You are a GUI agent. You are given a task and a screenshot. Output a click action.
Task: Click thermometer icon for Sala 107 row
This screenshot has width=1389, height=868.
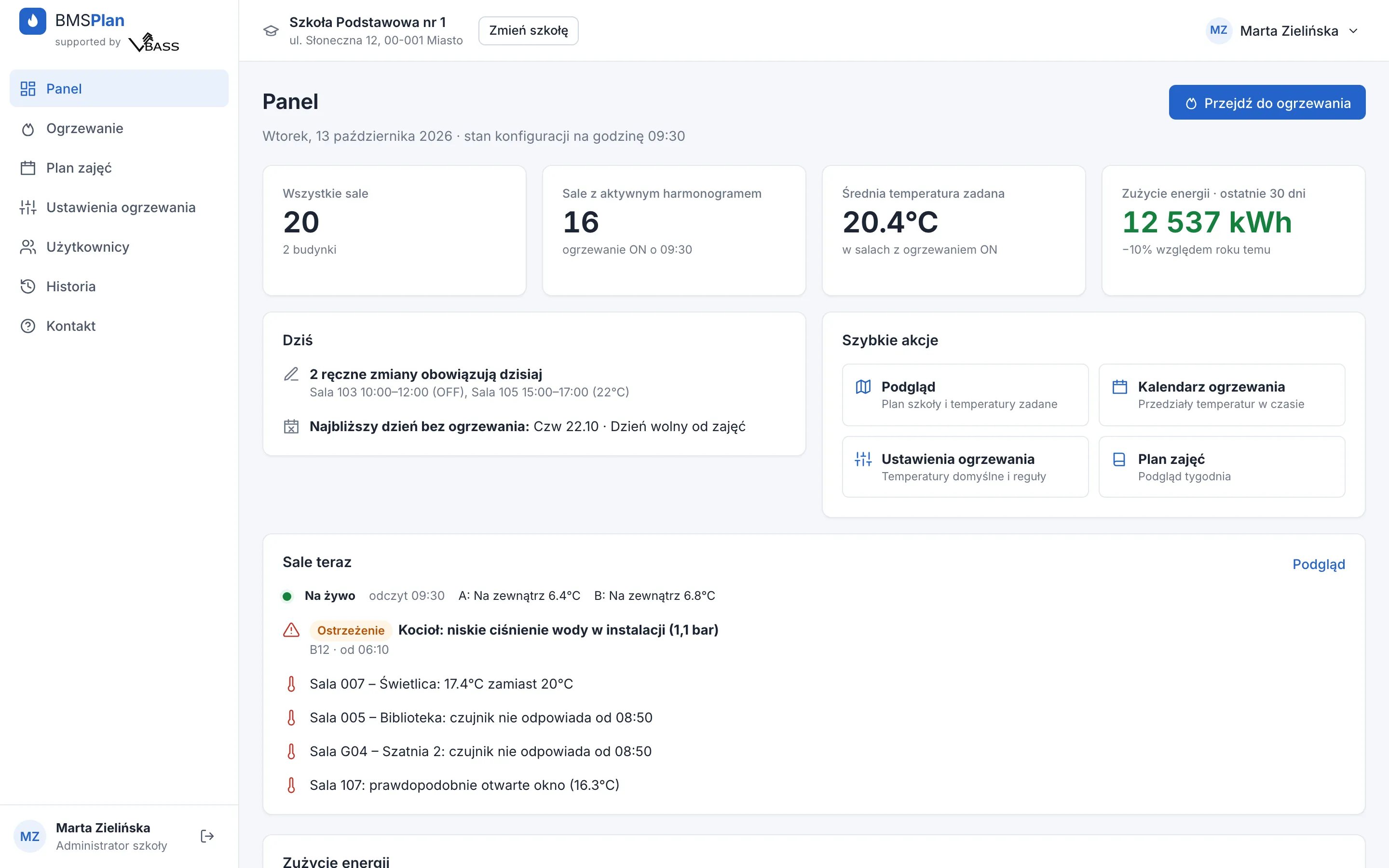(292, 785)
